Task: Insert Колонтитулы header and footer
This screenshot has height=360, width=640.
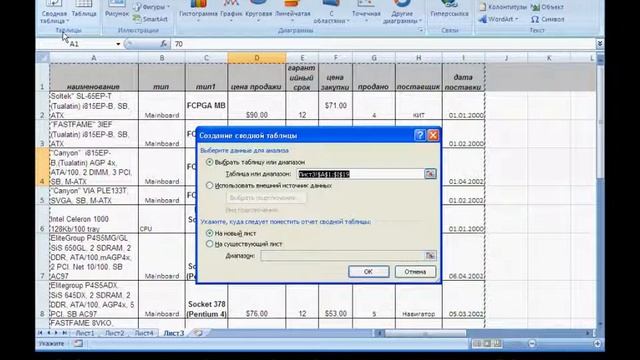Action: pyautogui.click(x=503, y=7)
